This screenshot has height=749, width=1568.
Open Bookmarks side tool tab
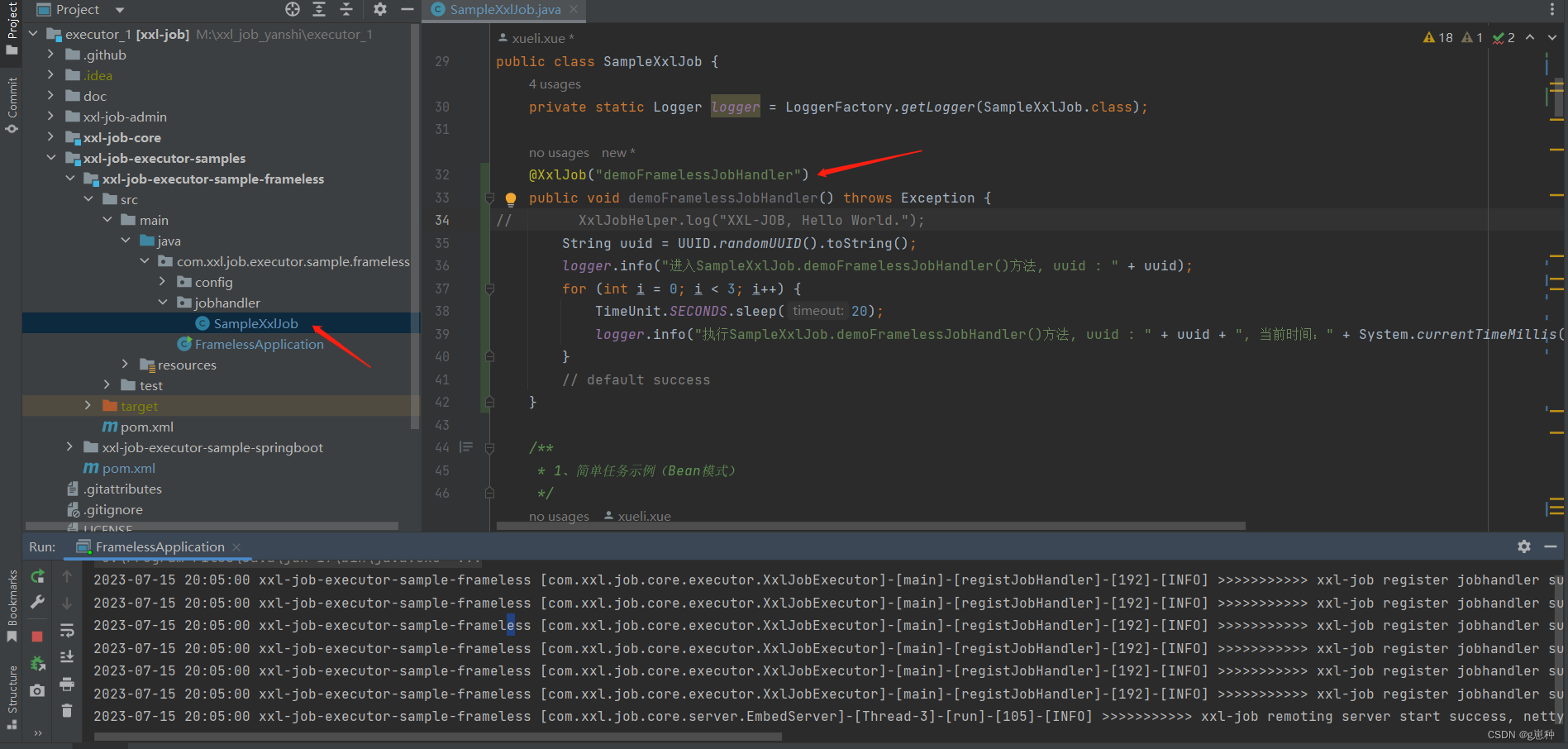click(12, 606)
